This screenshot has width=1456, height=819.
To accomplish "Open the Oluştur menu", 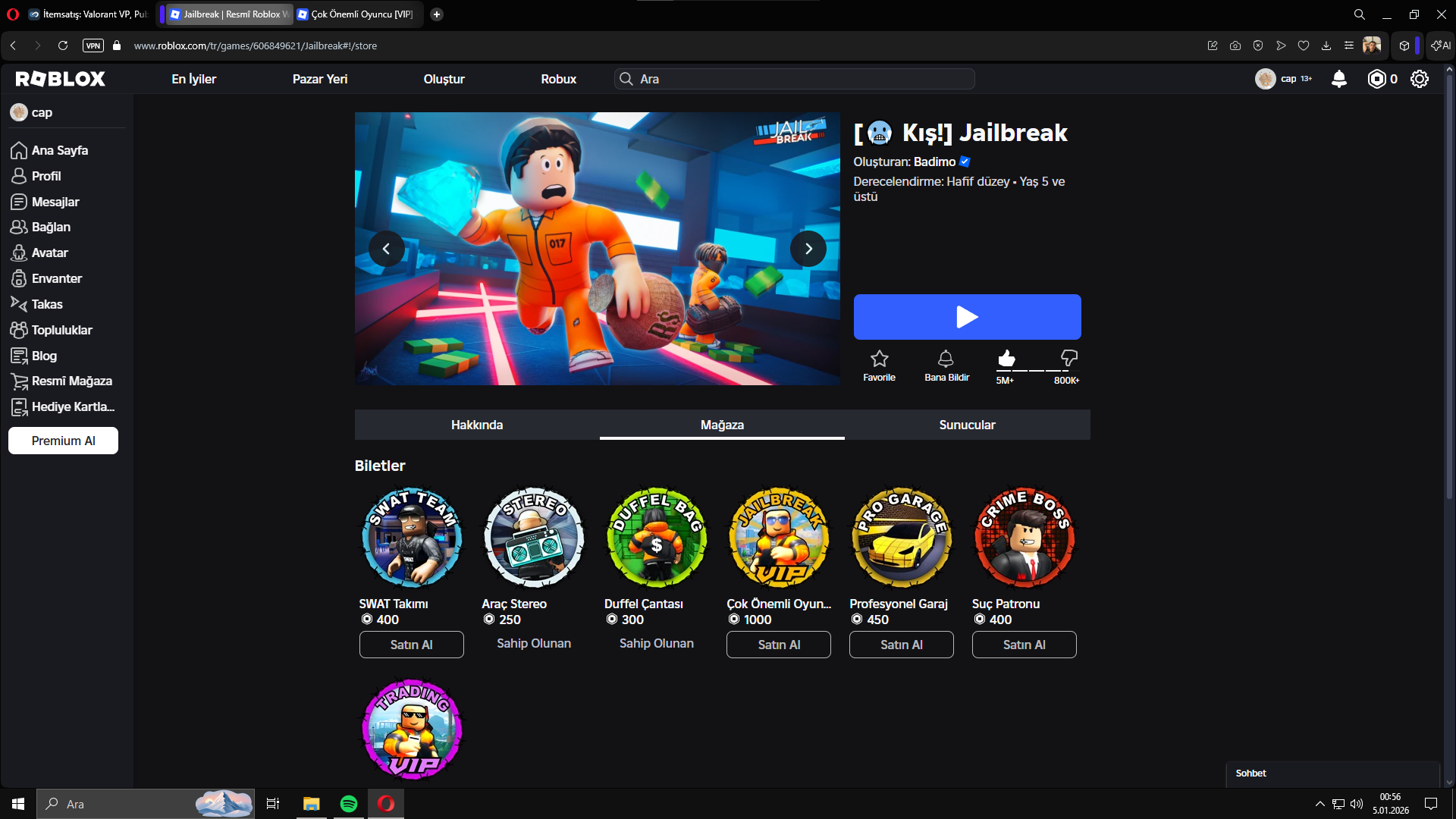I will (x=444, y=79).
